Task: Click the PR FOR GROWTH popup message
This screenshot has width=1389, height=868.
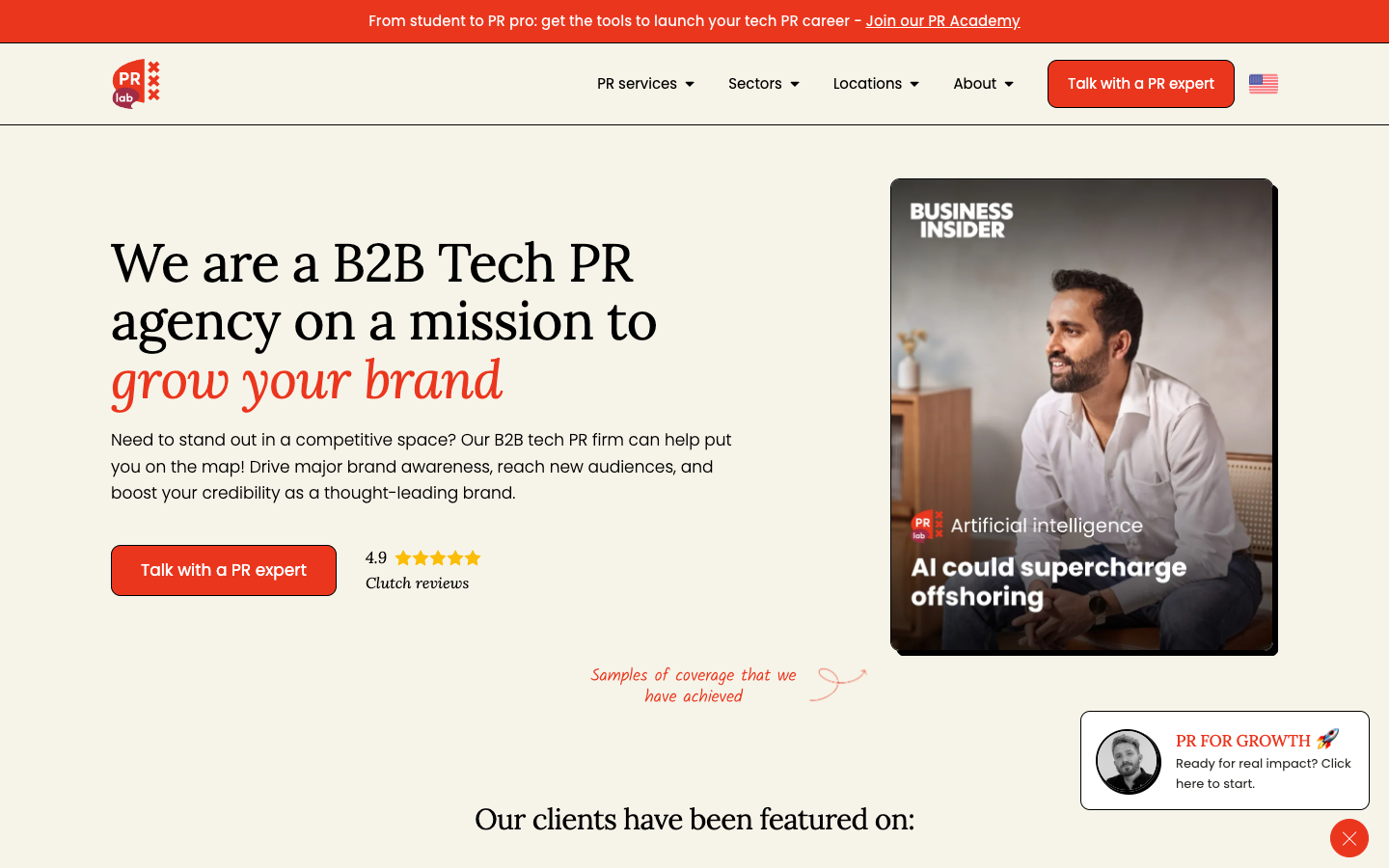Action: pyautogui.click(x=1224, y=761)
